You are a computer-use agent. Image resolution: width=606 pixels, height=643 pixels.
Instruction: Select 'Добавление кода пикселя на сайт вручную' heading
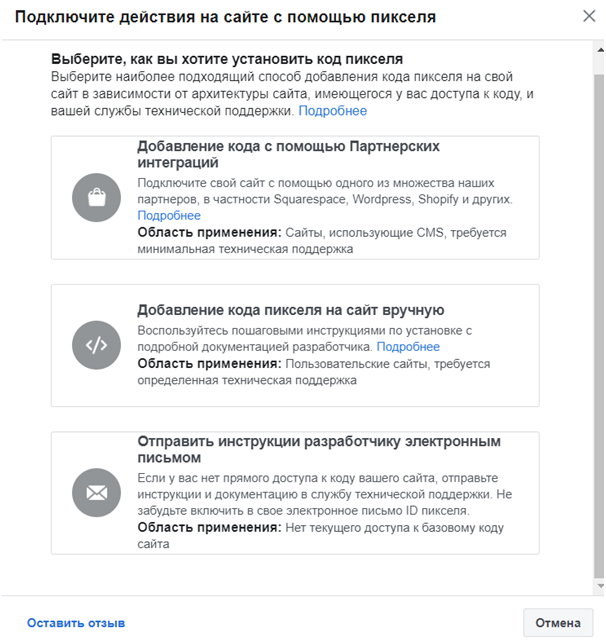tap(290, 310)
